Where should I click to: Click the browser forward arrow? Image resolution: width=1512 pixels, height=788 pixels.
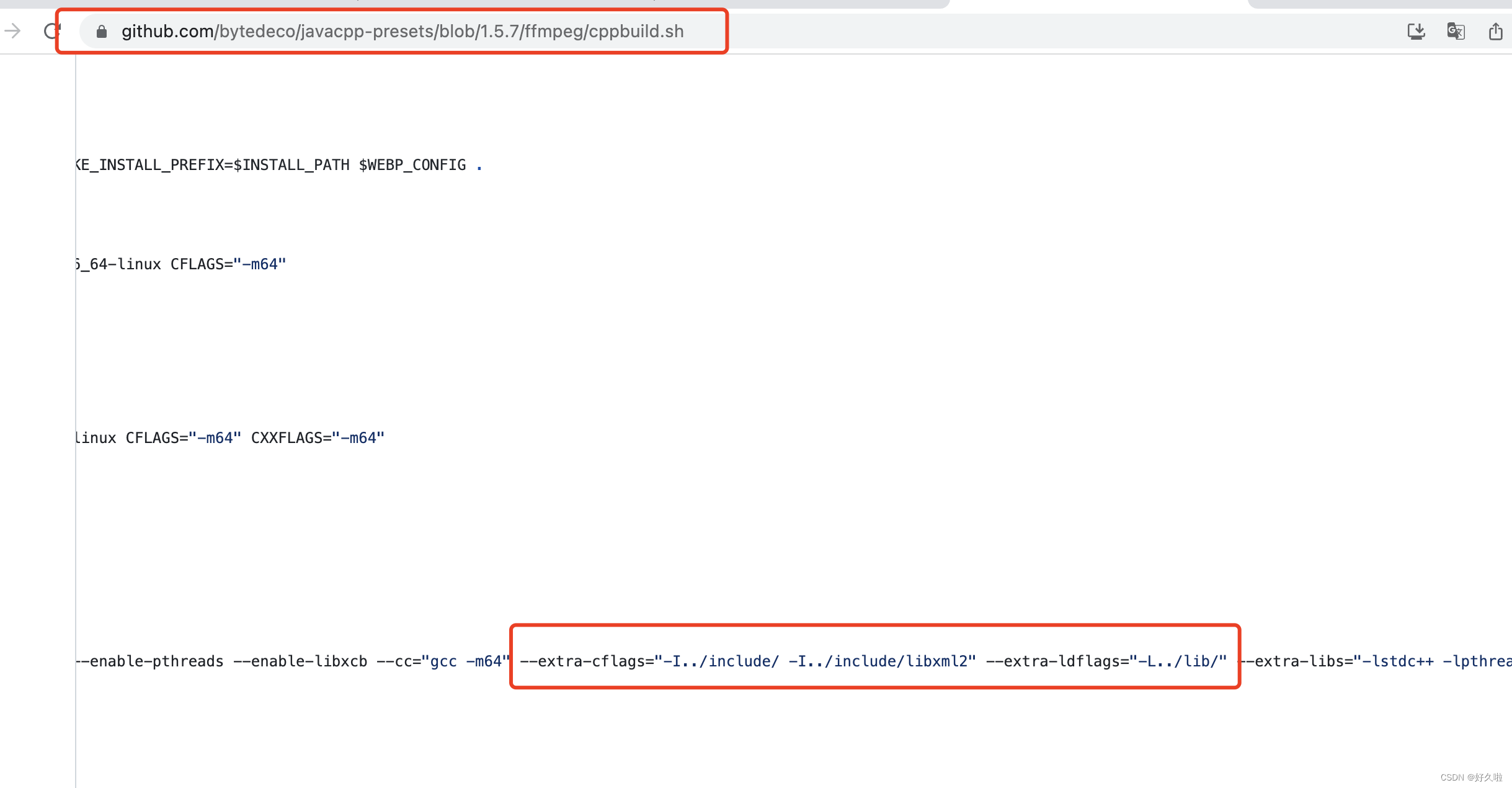12,30
